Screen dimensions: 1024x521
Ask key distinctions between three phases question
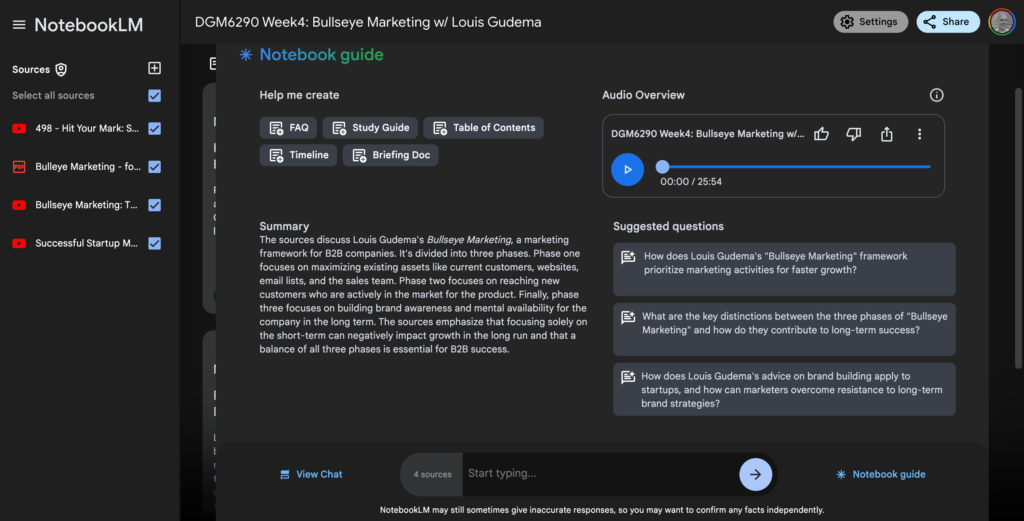pyautogui.click(x=784, y=329)
